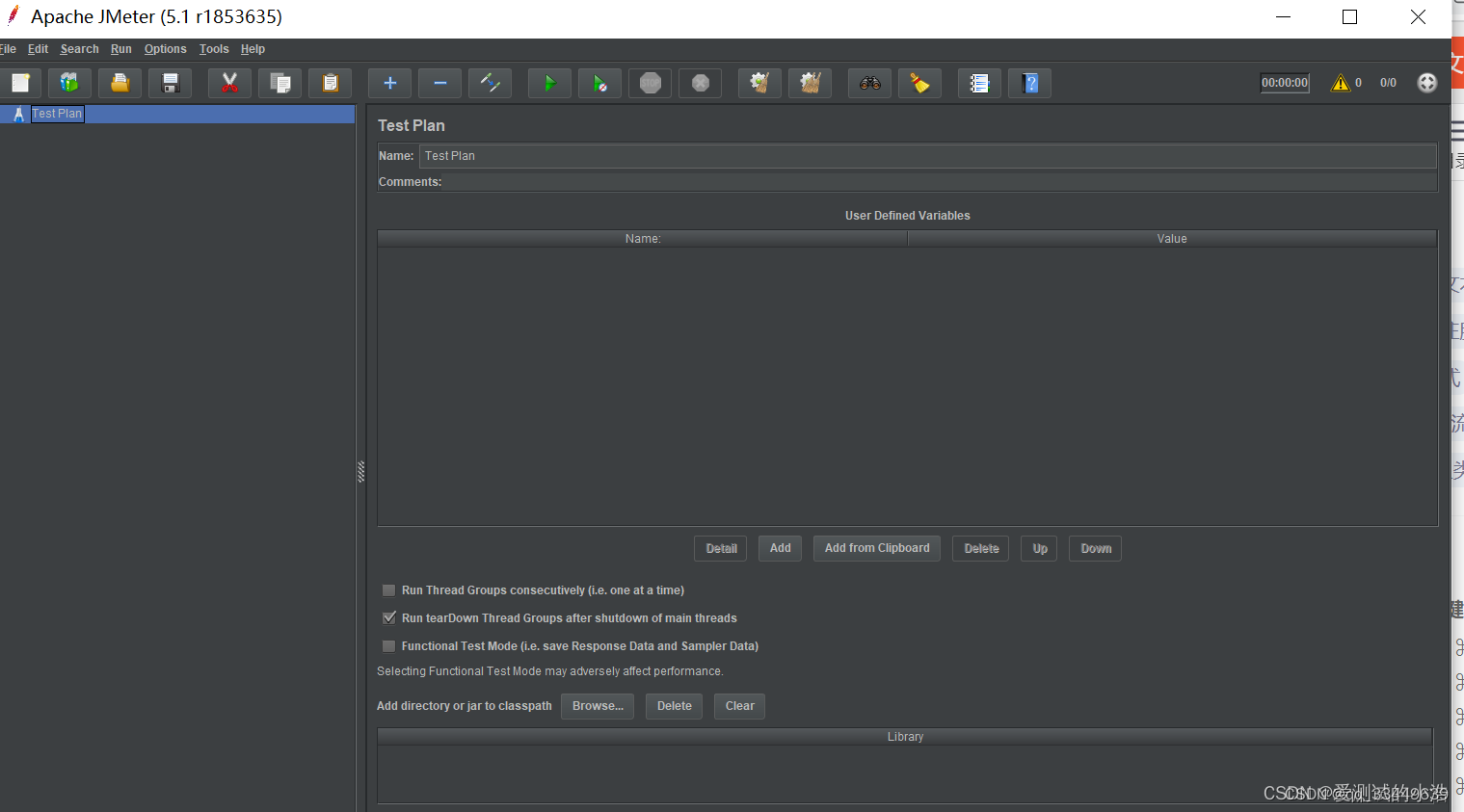Click the Delete button beside Browse

(x=675, y=706)
